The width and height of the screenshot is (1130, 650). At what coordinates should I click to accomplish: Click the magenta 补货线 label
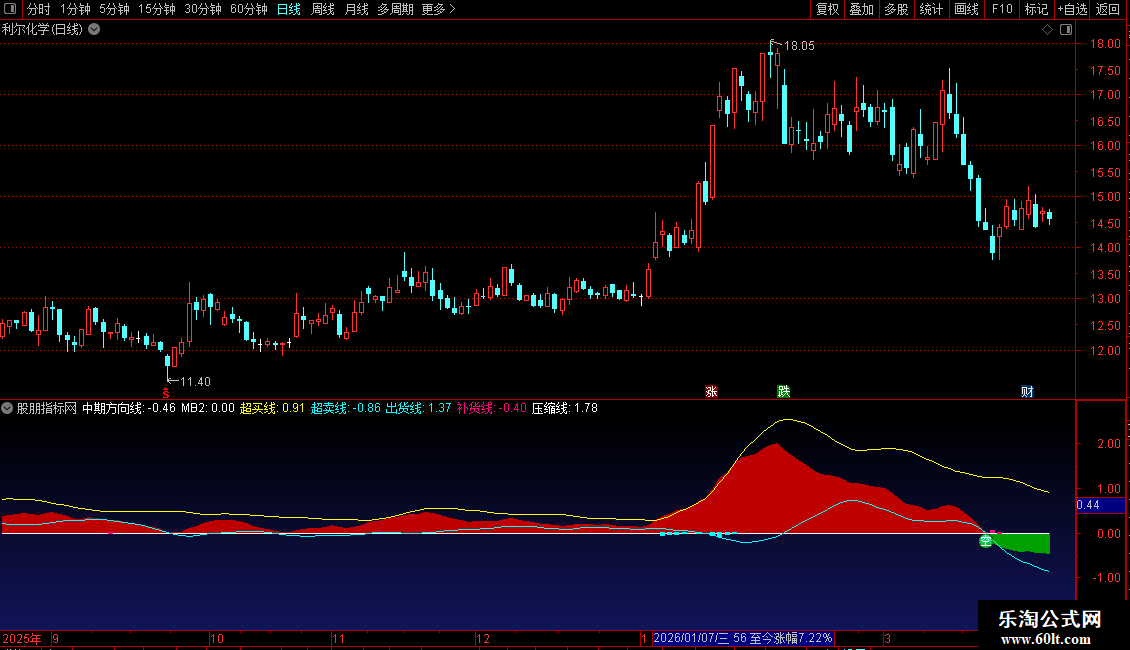(x=491, y=408)
